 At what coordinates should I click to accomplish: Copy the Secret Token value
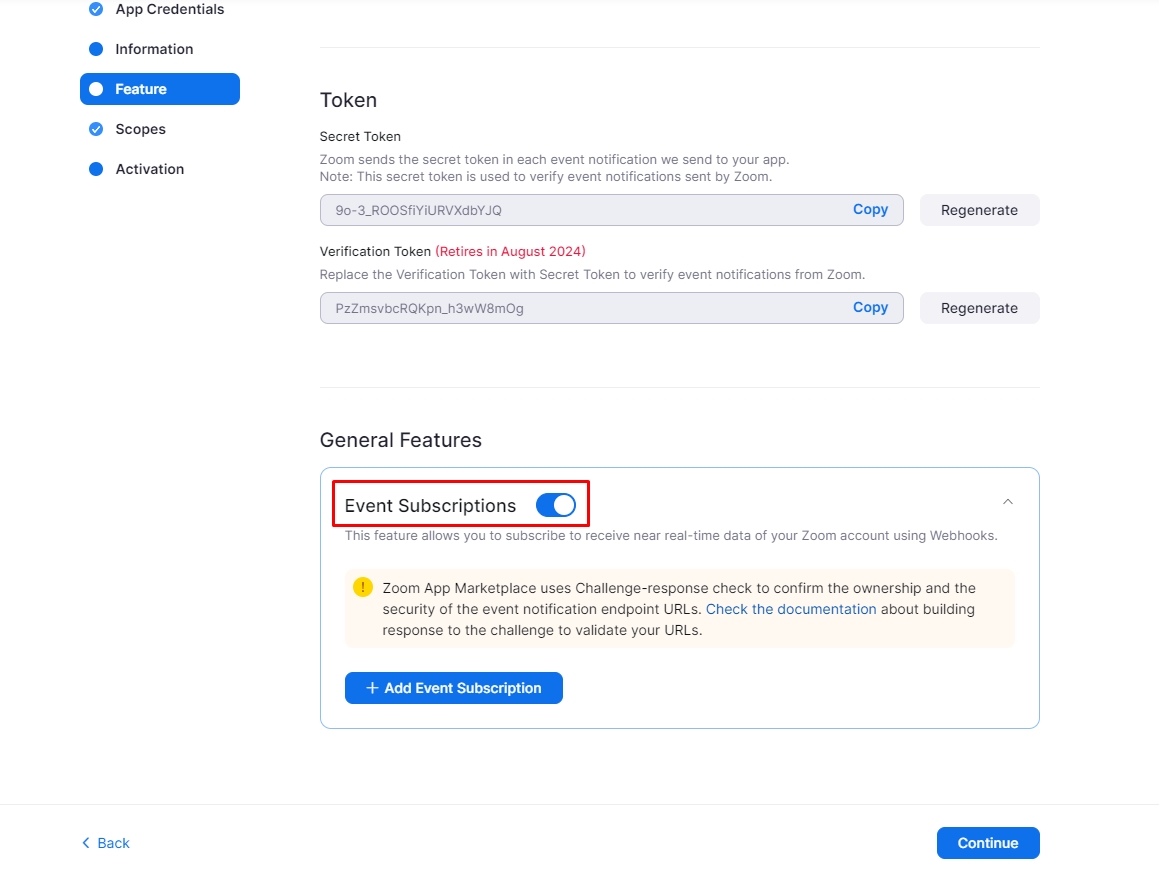coord(870,210)
